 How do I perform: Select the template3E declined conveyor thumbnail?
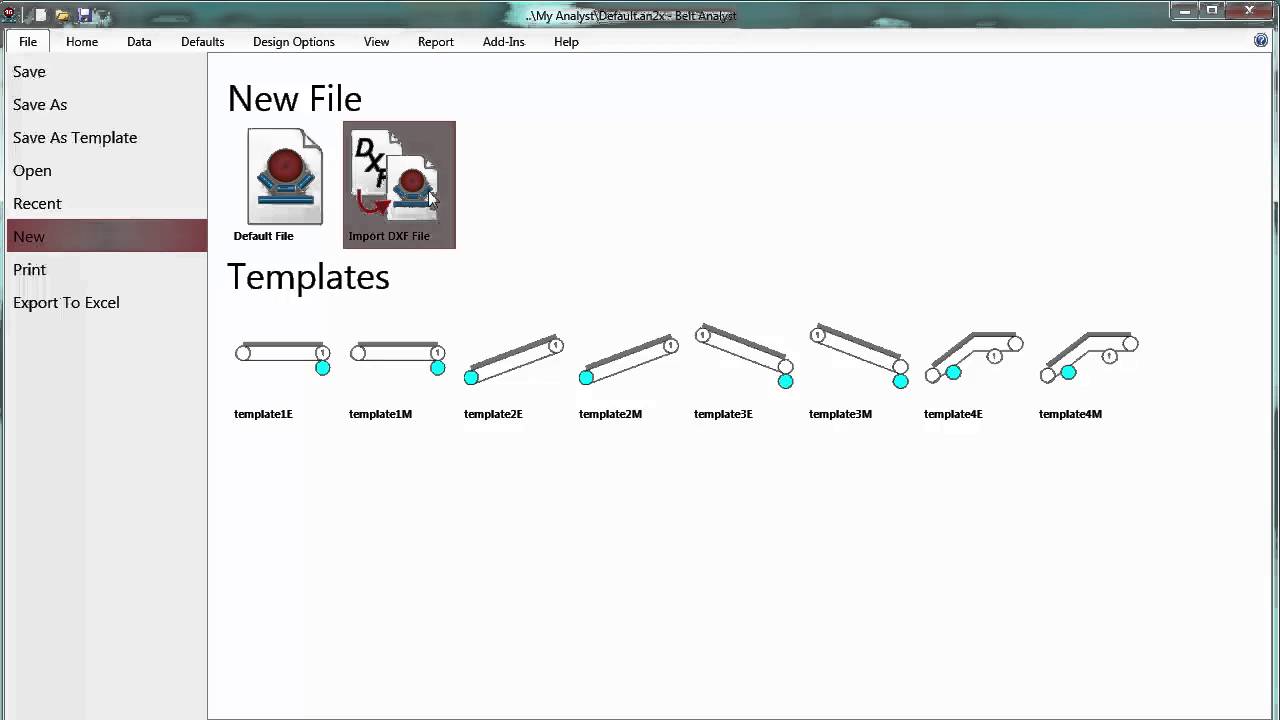[x=744, y=356]
